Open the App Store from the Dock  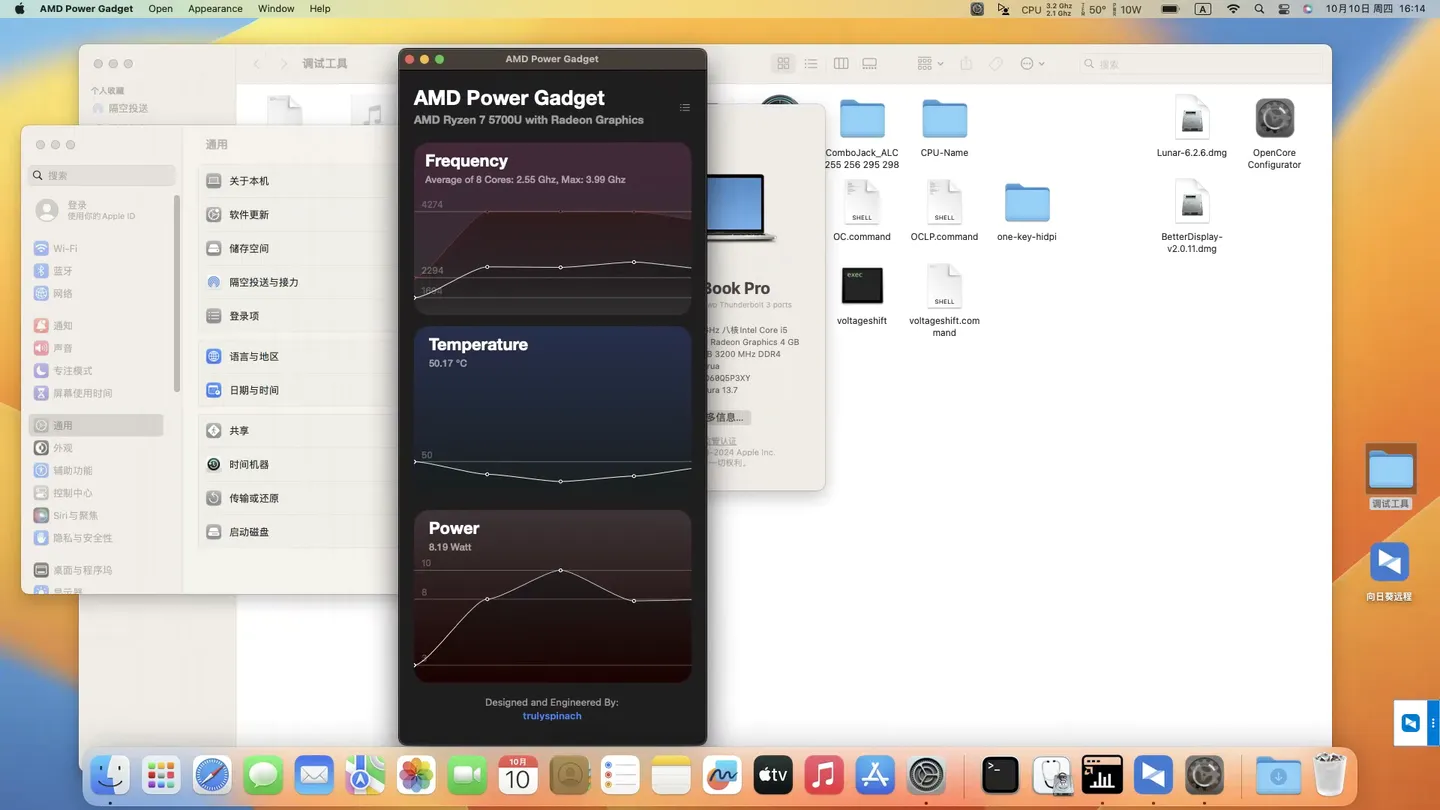click(875, 775)
